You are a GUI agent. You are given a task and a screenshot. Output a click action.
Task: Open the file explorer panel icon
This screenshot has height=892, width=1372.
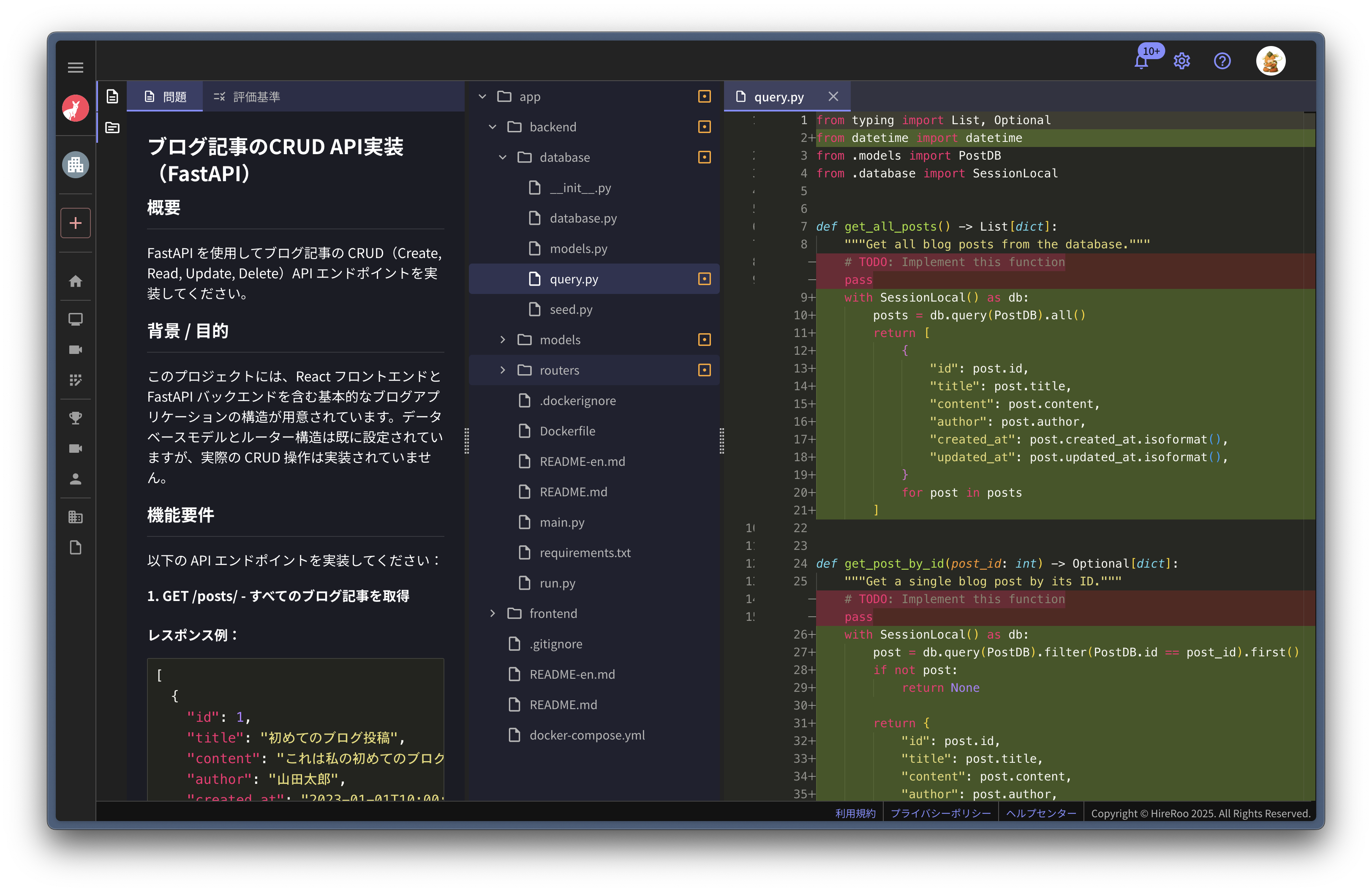[x=112, y=128]
